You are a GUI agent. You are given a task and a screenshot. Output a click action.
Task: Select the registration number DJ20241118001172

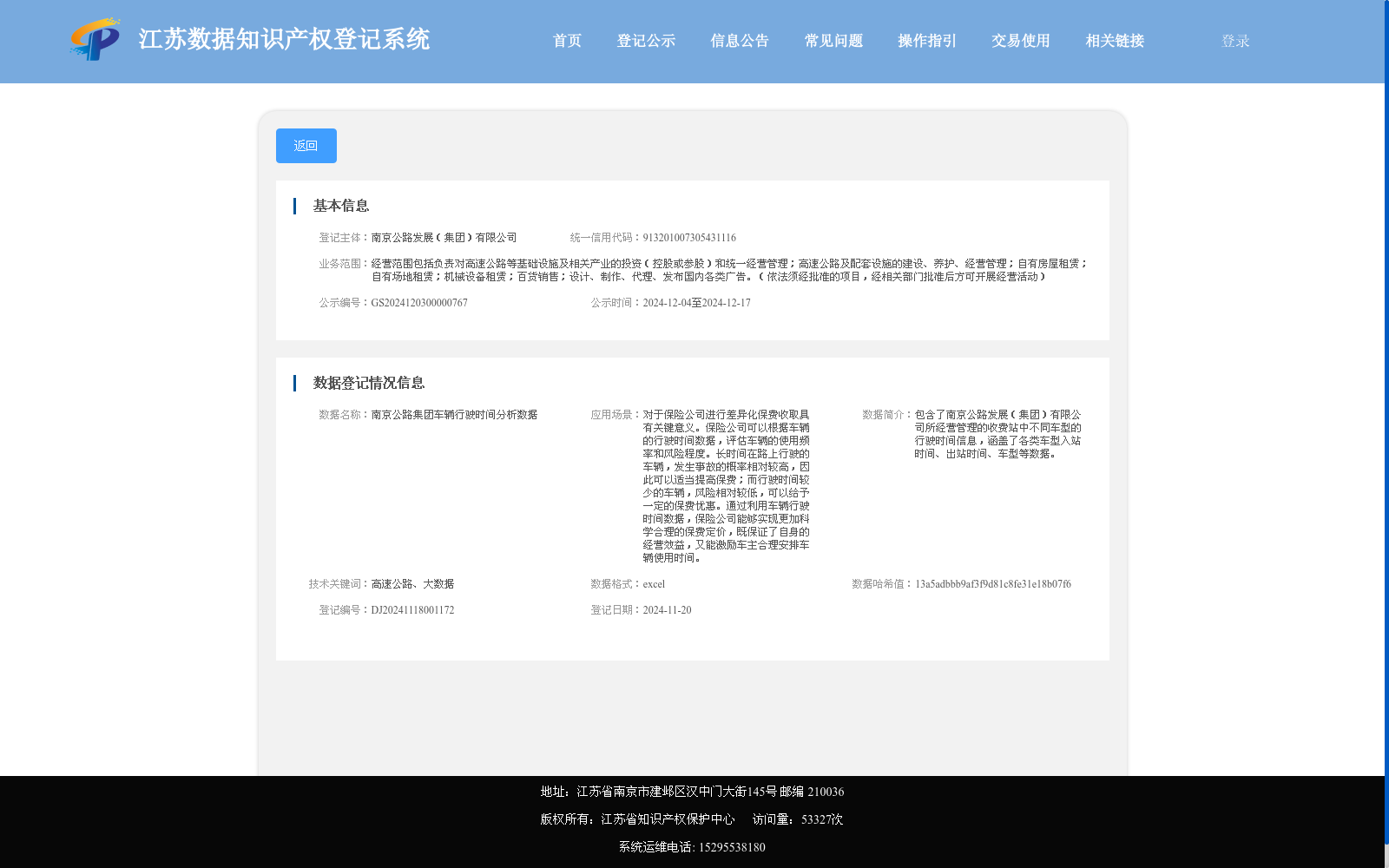tap(412, 610)
